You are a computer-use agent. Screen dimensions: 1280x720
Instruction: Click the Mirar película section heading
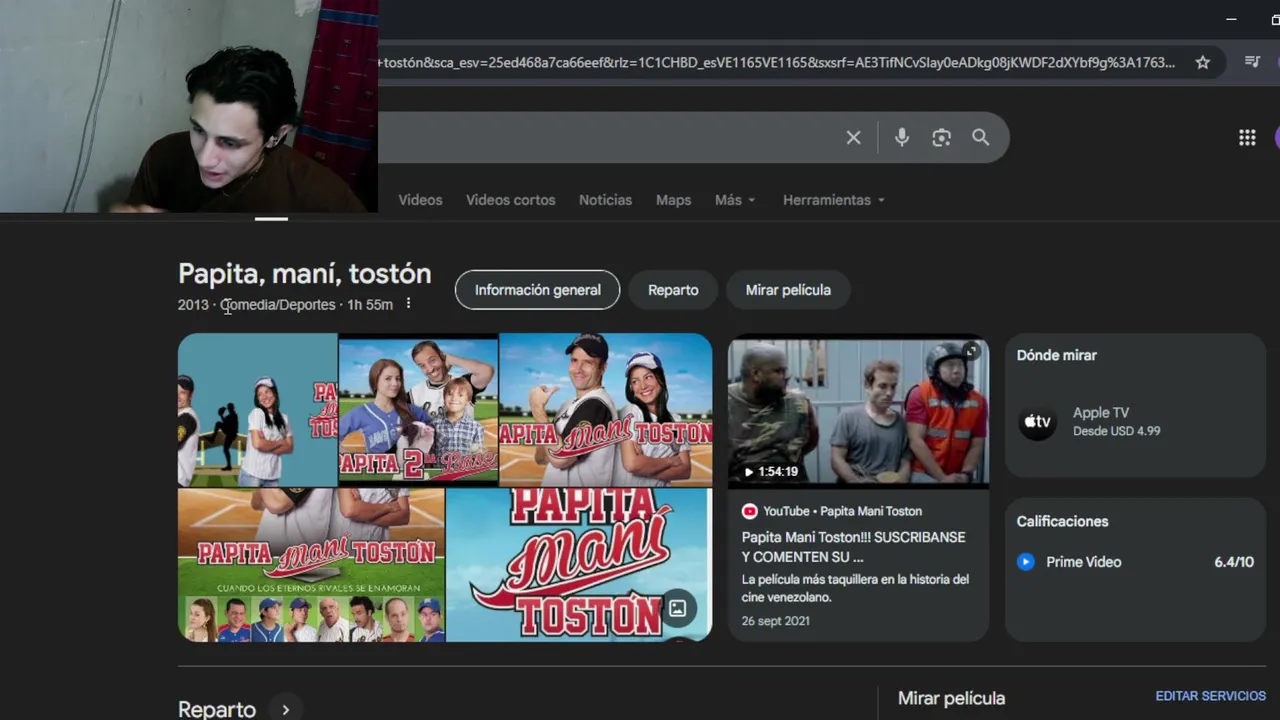(x=951, y=698)
